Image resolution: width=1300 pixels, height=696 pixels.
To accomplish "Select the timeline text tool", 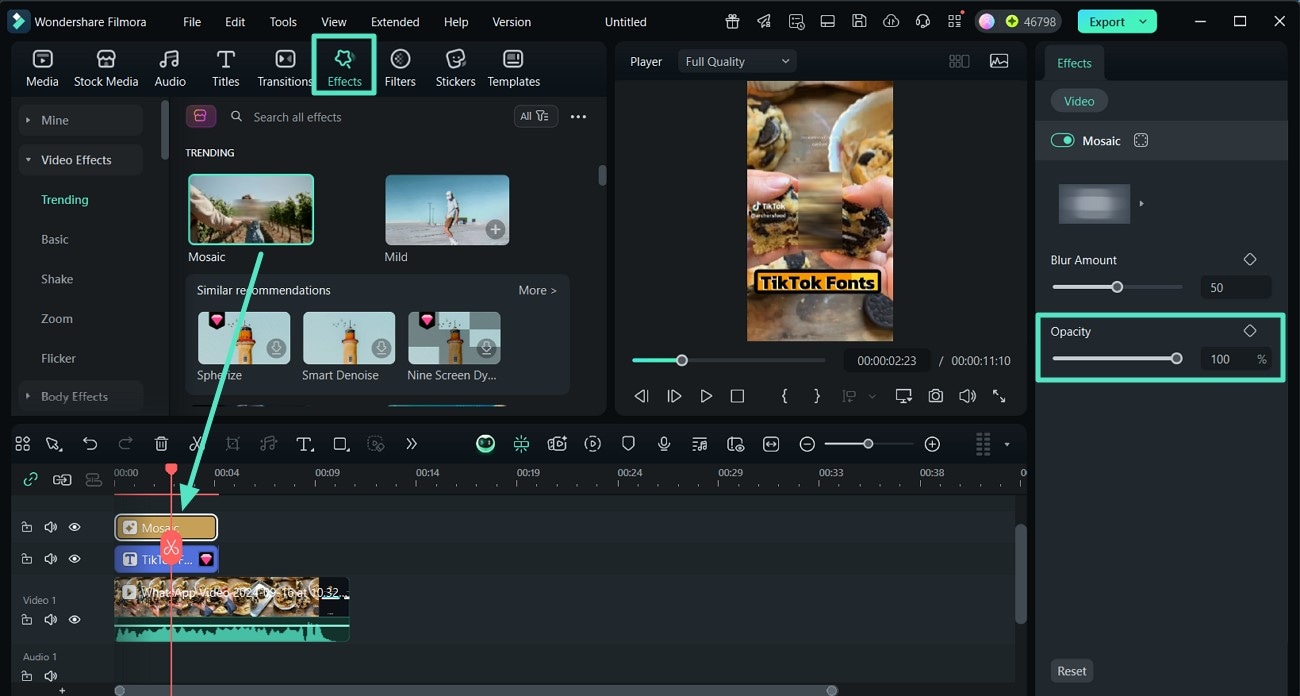I will tap(304, 444).
